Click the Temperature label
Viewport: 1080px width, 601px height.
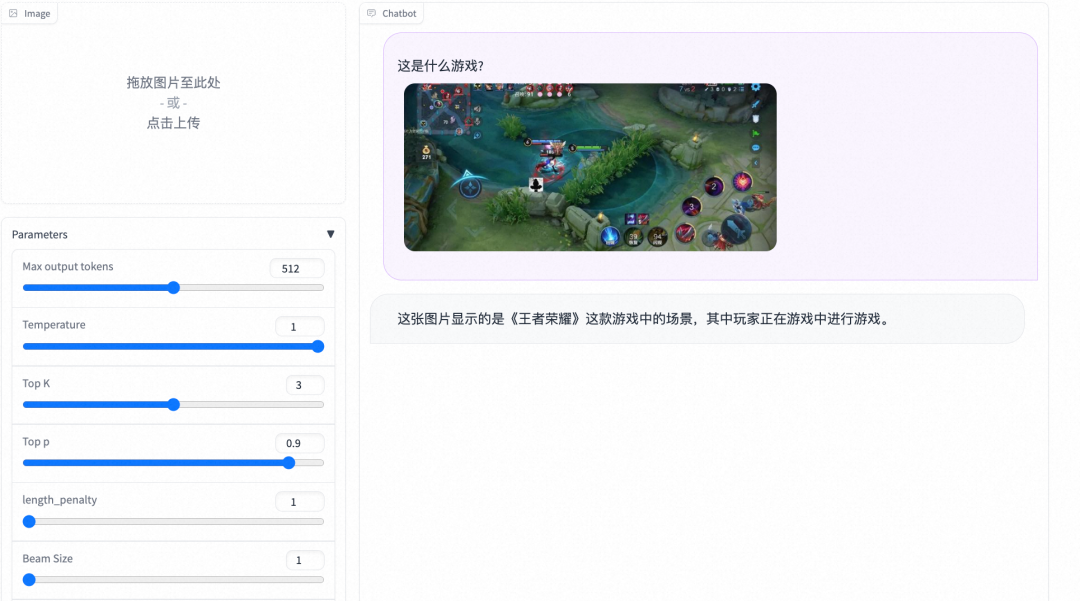coord(54,324)
